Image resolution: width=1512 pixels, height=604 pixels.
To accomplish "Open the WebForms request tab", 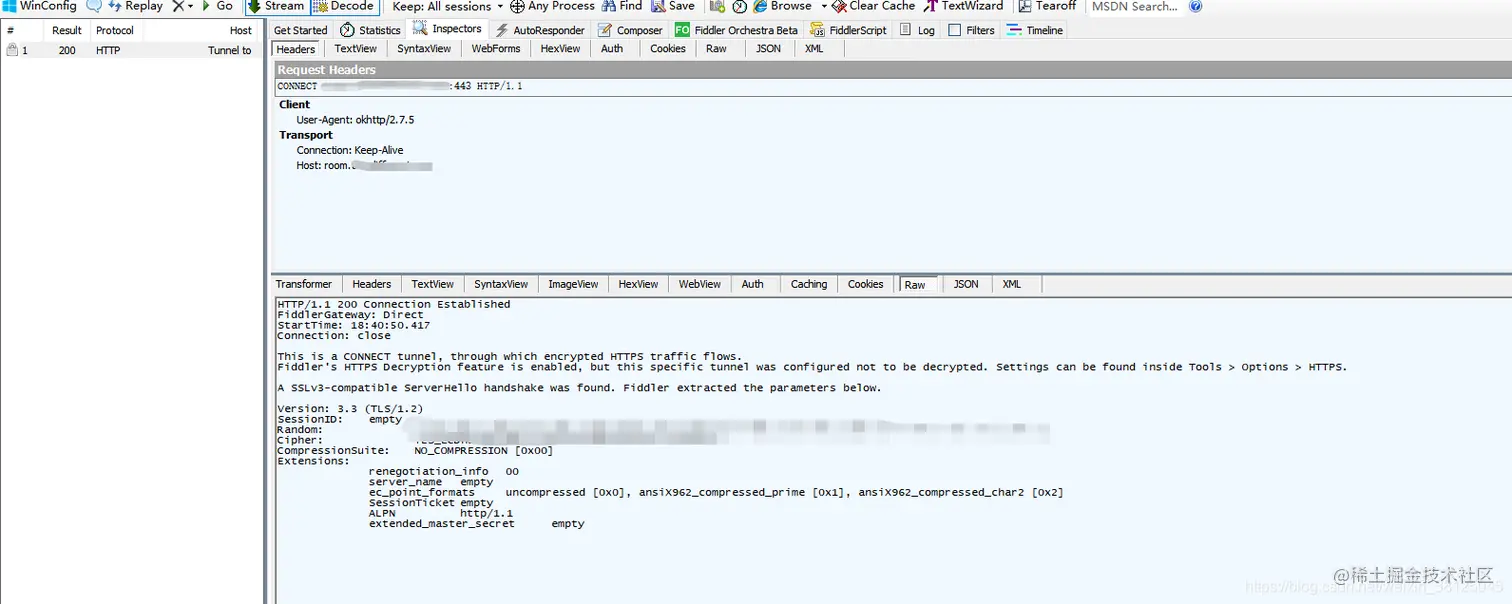I will [x=496, y=48].
